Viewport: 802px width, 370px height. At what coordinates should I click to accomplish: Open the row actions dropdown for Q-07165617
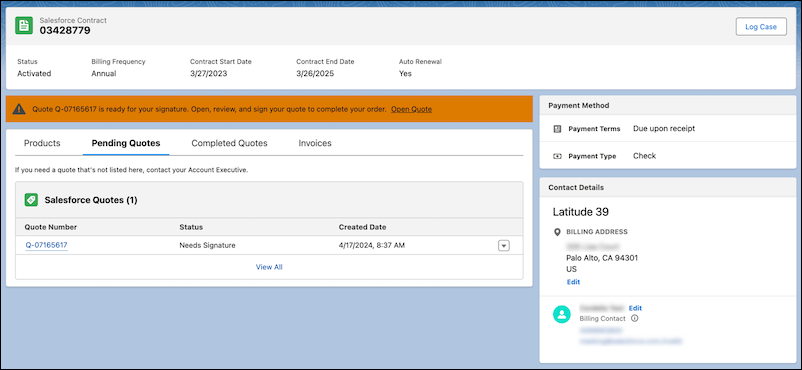pos(504,246)
